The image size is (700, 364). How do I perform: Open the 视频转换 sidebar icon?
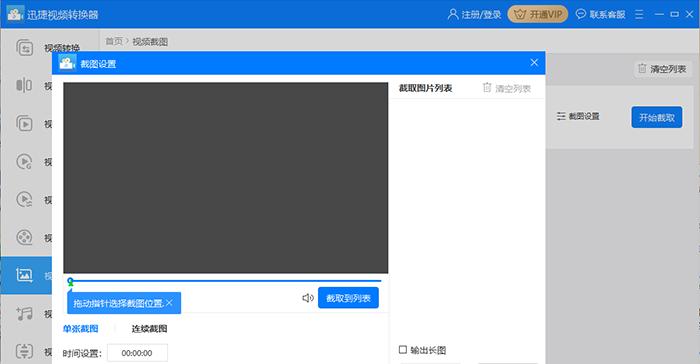25,47
